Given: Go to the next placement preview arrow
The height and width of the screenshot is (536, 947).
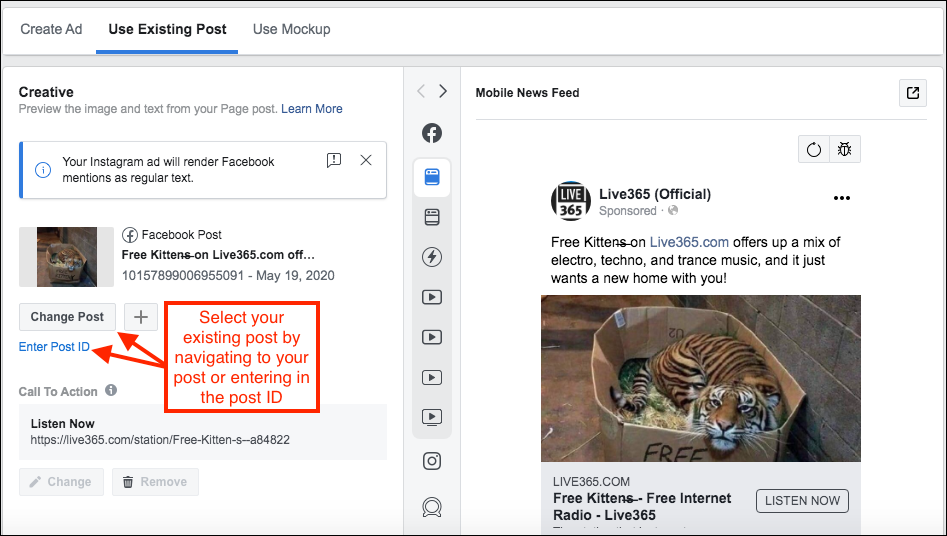Looking at the screenshot, I should [x=443, y=91].
